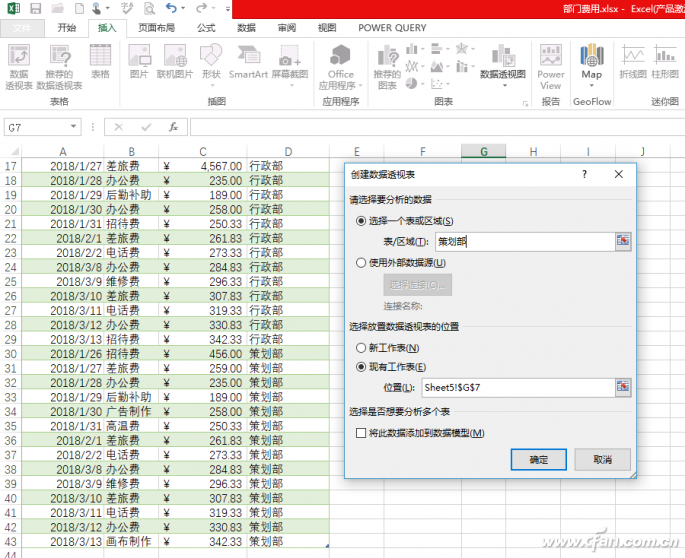The image size is (685, 558).
Task: Open the charts dialog launcher
Action: point(525,104)
